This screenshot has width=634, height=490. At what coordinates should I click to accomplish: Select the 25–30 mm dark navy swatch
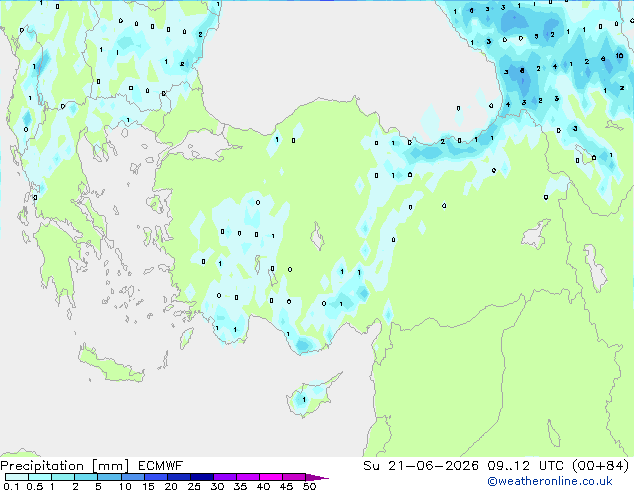click(201, 477)
